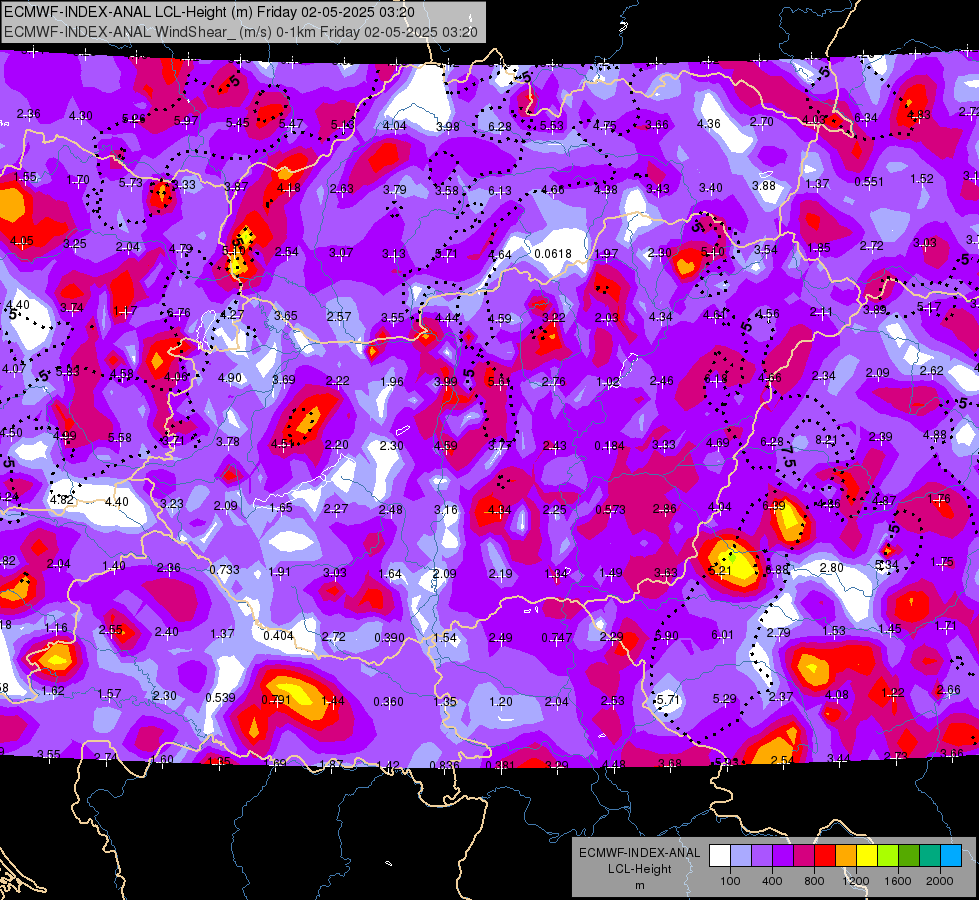Click the WindShear_ 0-1km header line
This screenshot has height=900, width=979.
240,32
